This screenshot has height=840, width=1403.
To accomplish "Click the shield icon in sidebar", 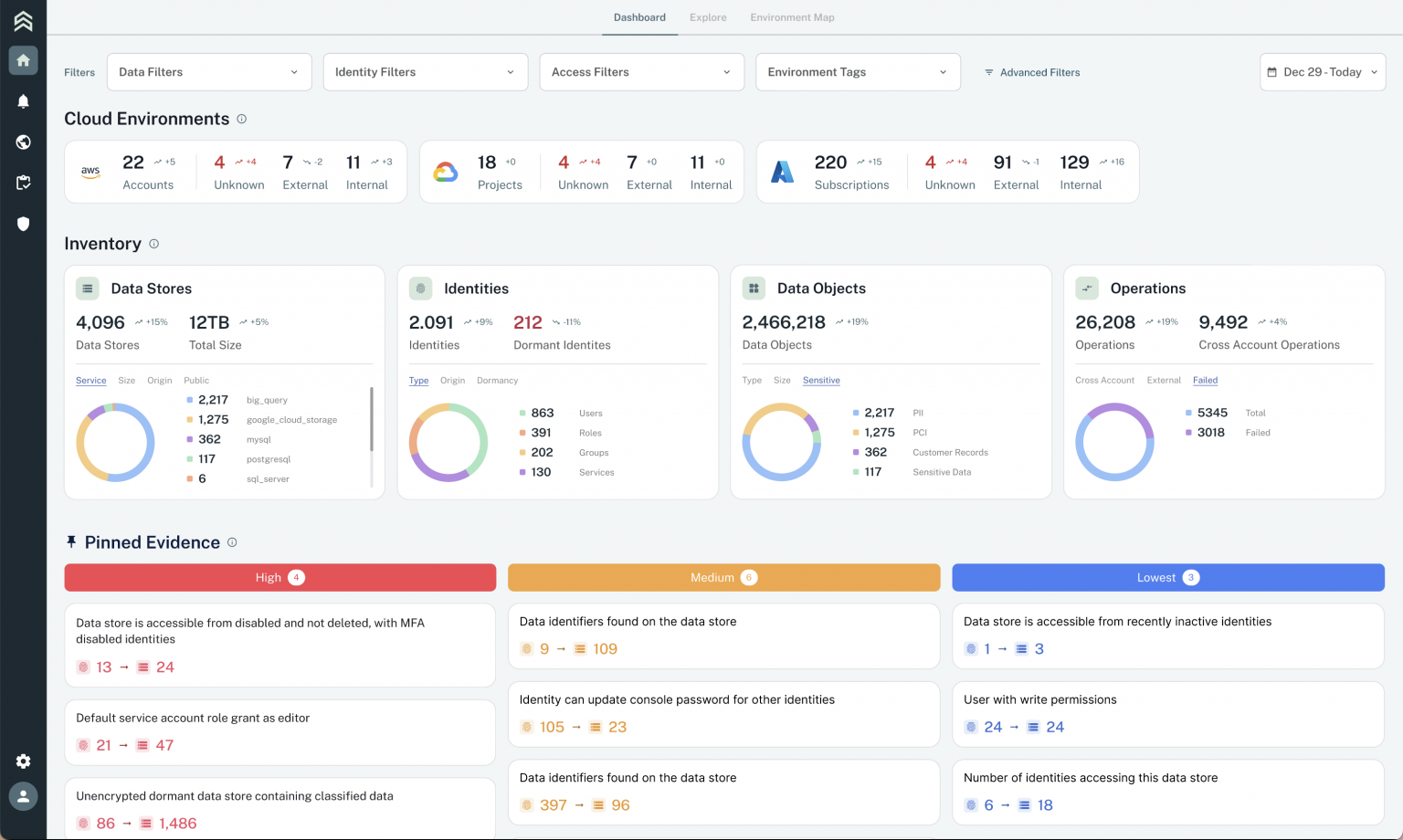I will (x=23, y=224).
